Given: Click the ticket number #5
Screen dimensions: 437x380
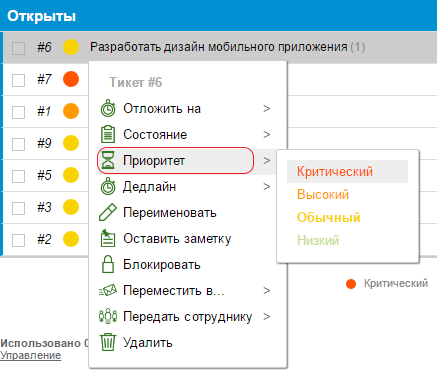Looking at the screenshot, I should coord(44,175).
